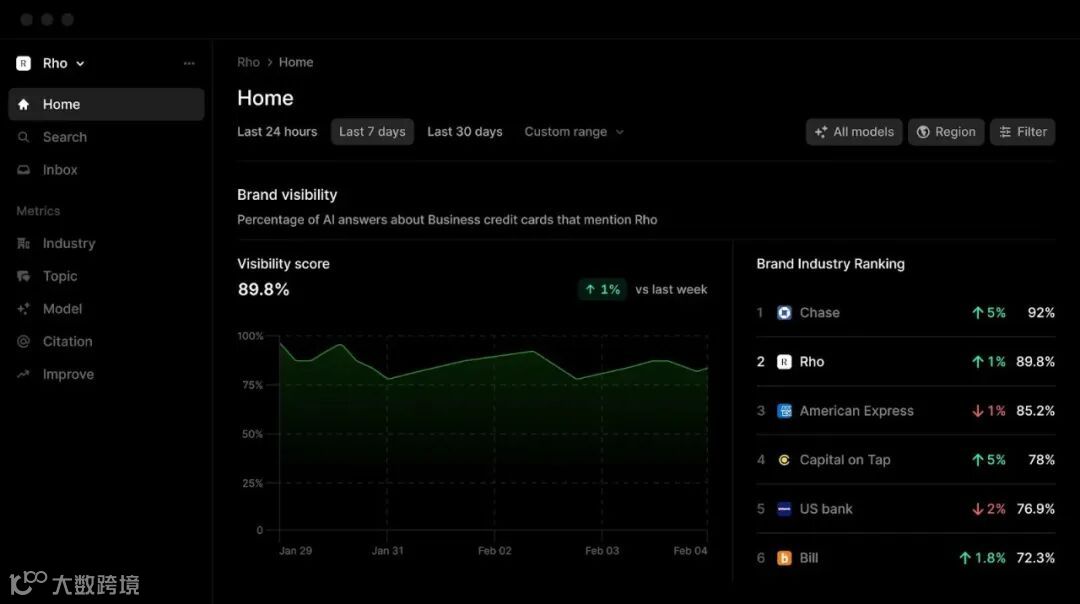Screen dimensions: 1080x604
Task: Open the All models selector
Action: pos(853,132)
